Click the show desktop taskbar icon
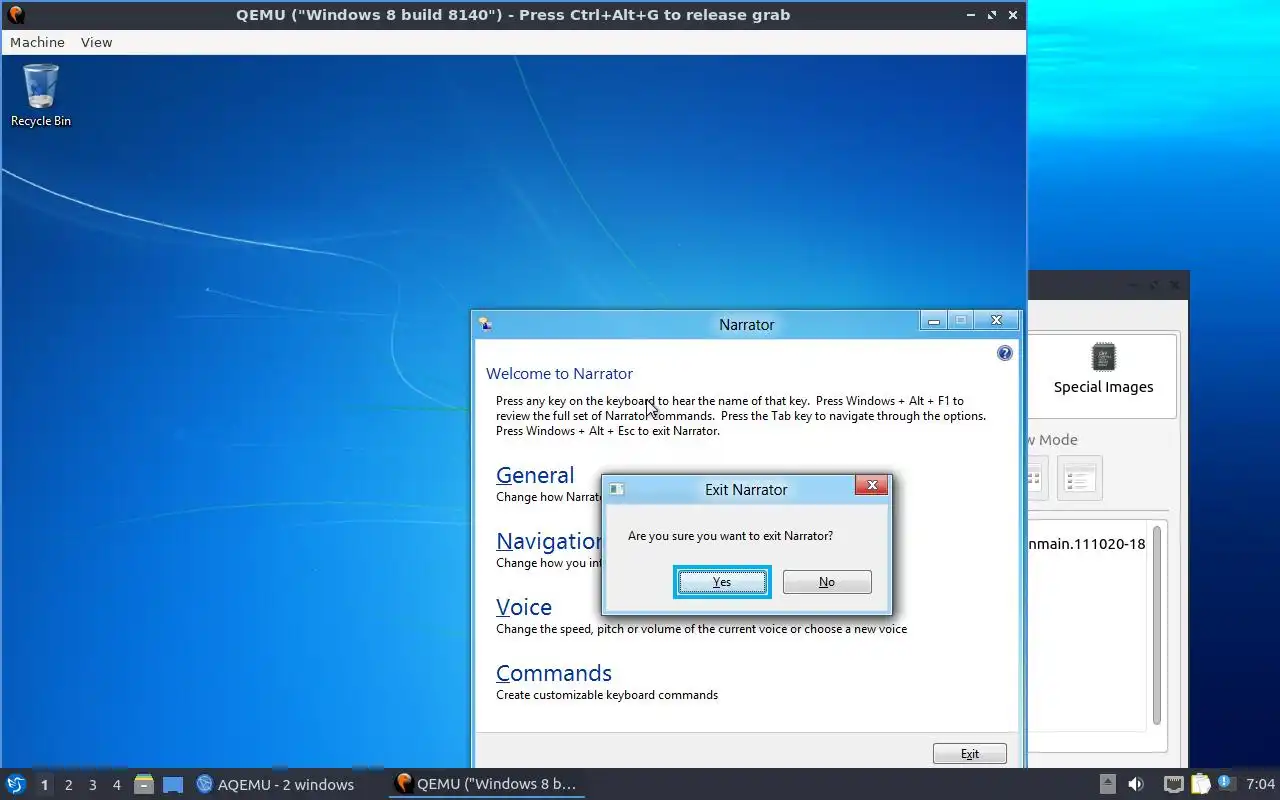1280x800 pixels. point(173,785)
